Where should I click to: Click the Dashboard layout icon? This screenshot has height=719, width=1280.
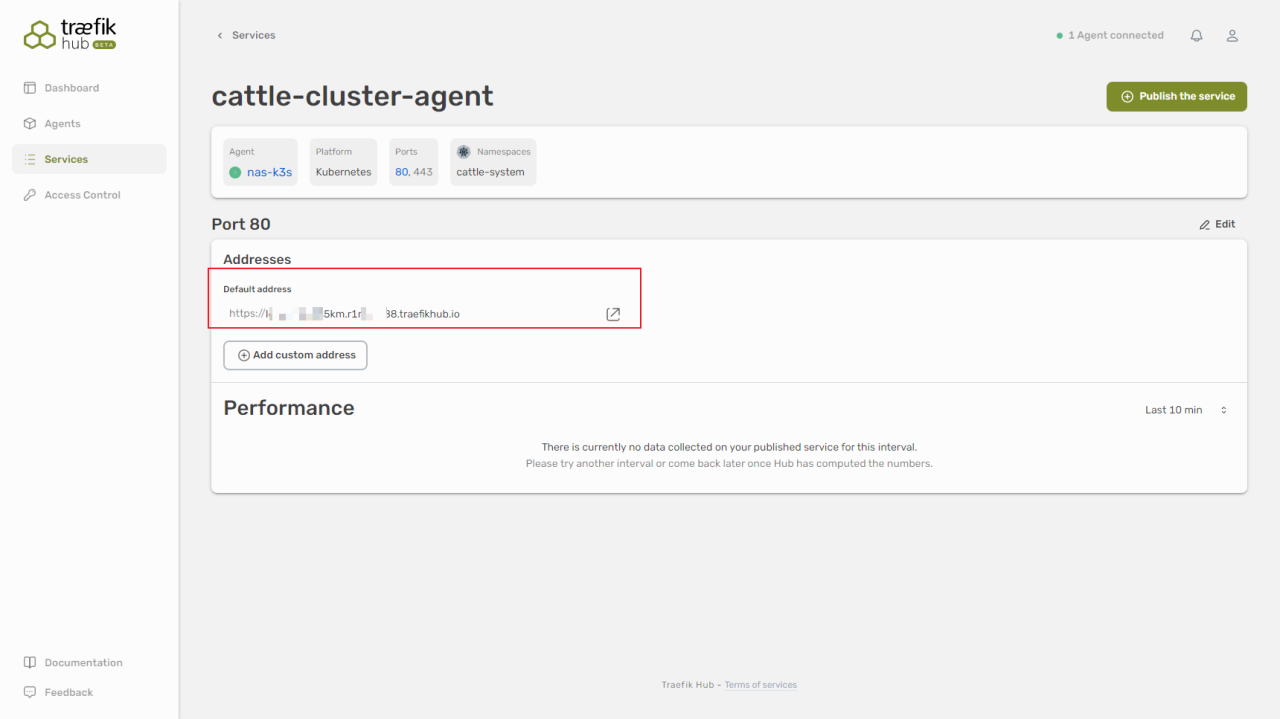30,88
